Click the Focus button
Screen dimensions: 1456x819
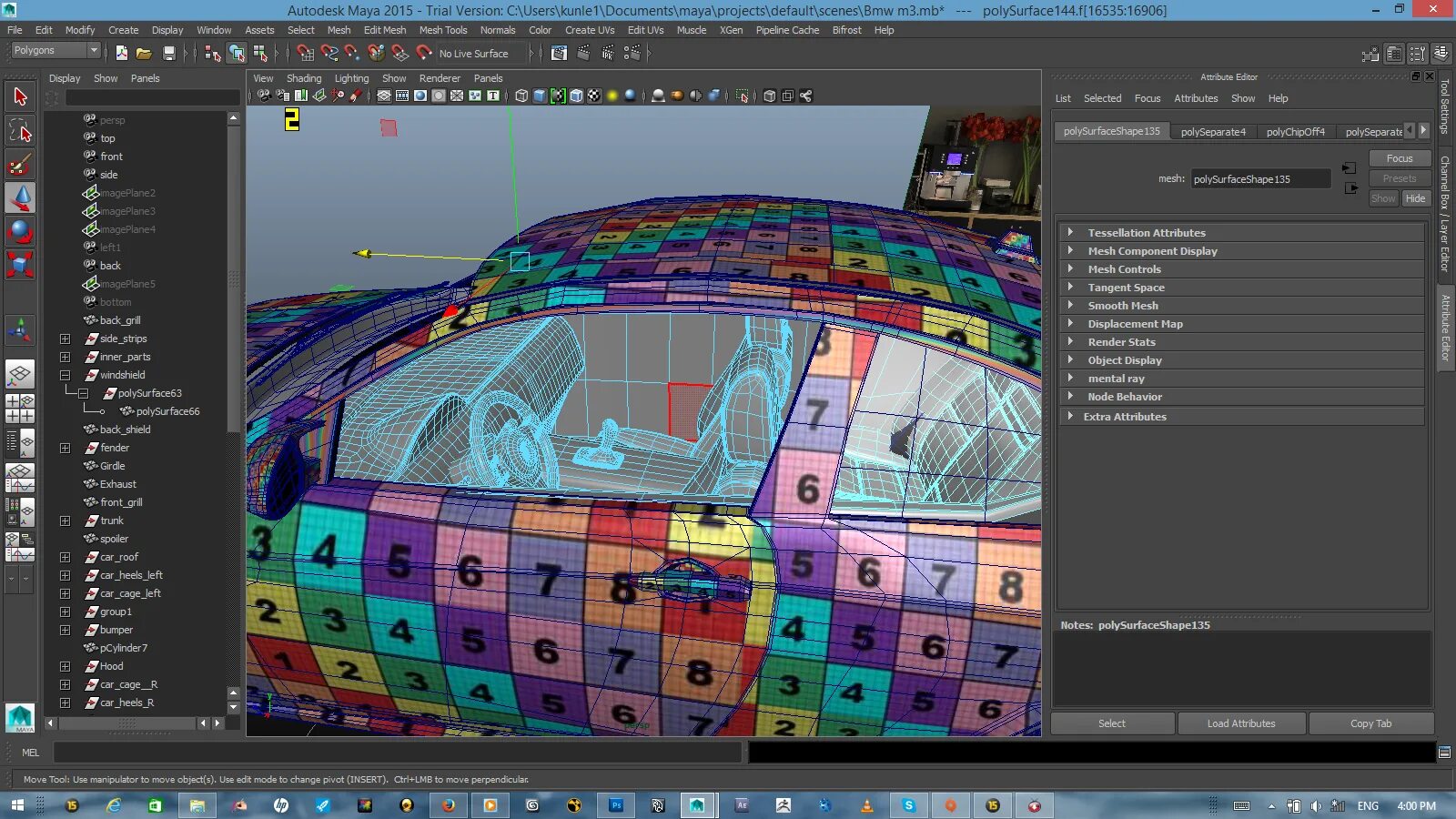pyautogui.click(x=1400, y=158)
